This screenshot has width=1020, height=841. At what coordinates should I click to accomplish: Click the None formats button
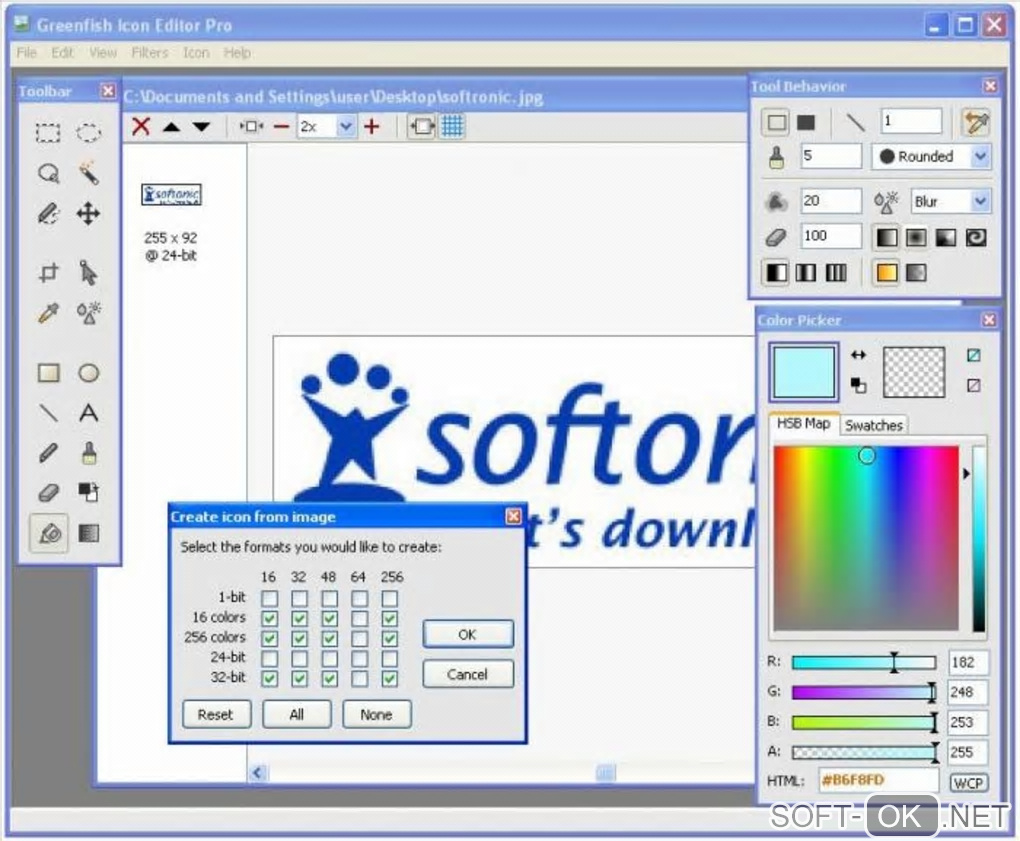click(377, 714)
